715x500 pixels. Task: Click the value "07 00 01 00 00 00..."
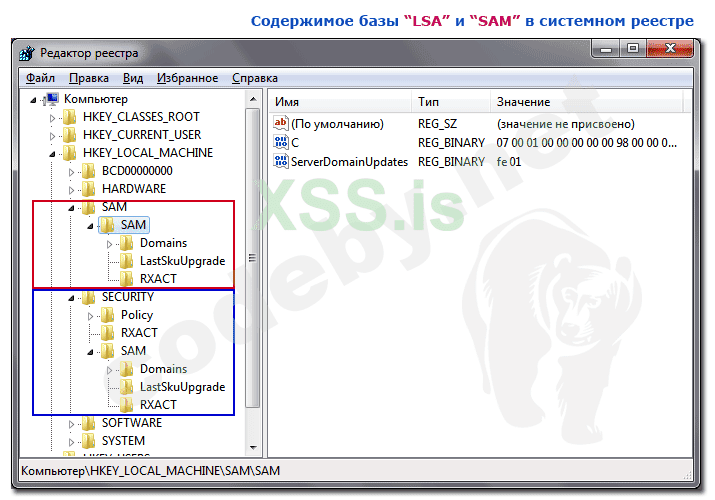click(586, 143)
